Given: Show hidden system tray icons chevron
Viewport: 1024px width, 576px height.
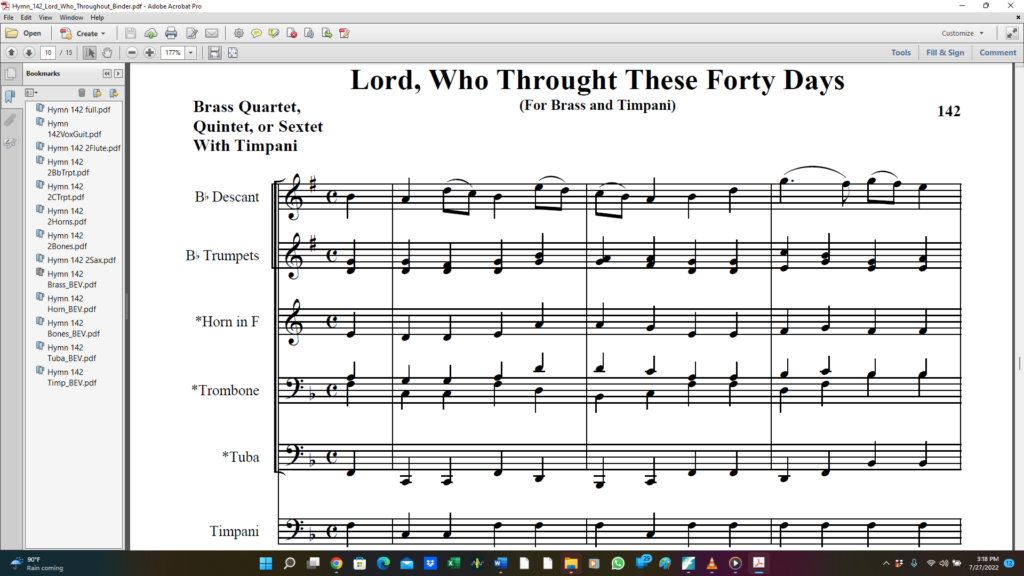Looking at the screenshot, I should click(x=886, y=563).
